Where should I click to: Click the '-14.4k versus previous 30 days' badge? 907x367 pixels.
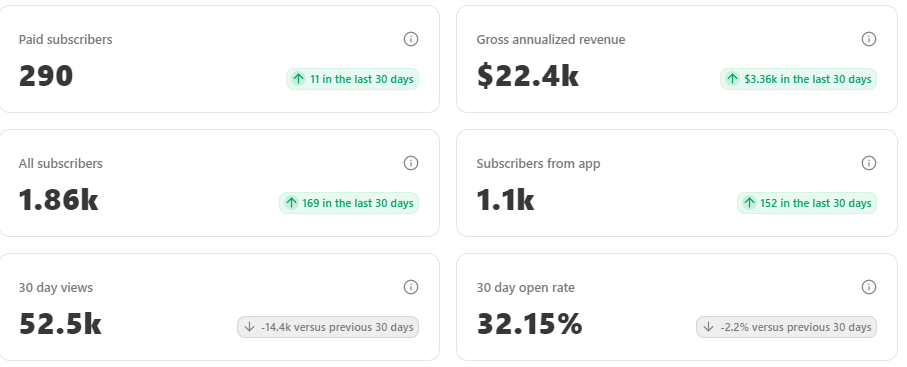coord(328,327)
